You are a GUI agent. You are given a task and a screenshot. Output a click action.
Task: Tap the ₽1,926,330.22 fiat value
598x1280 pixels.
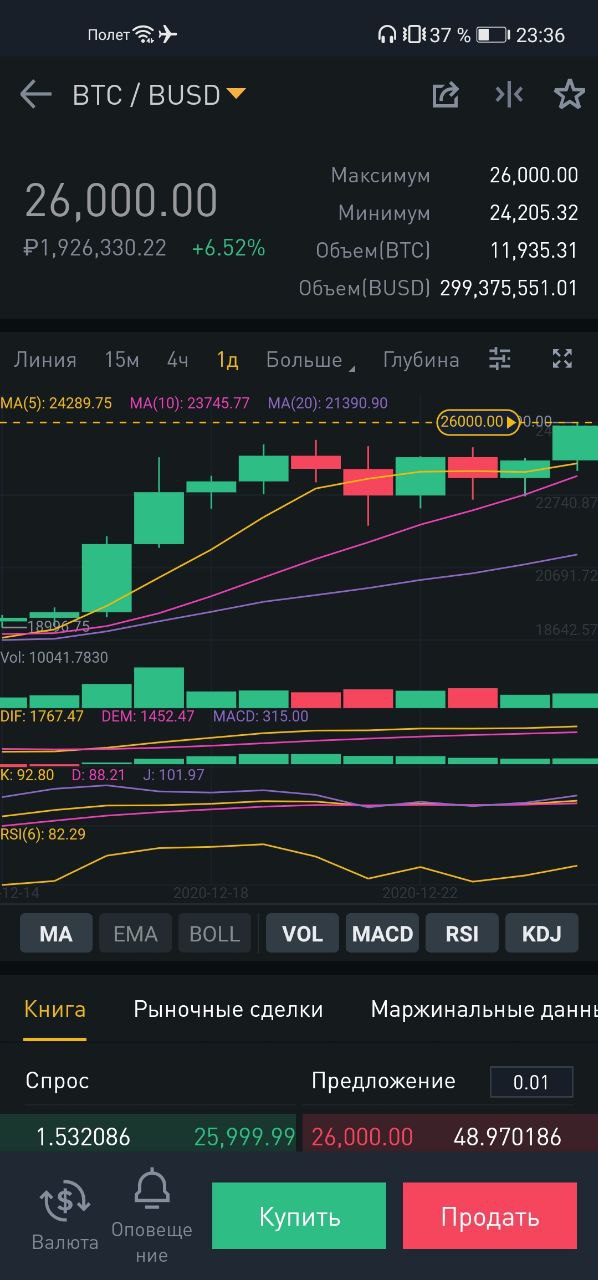pos(95,248)
